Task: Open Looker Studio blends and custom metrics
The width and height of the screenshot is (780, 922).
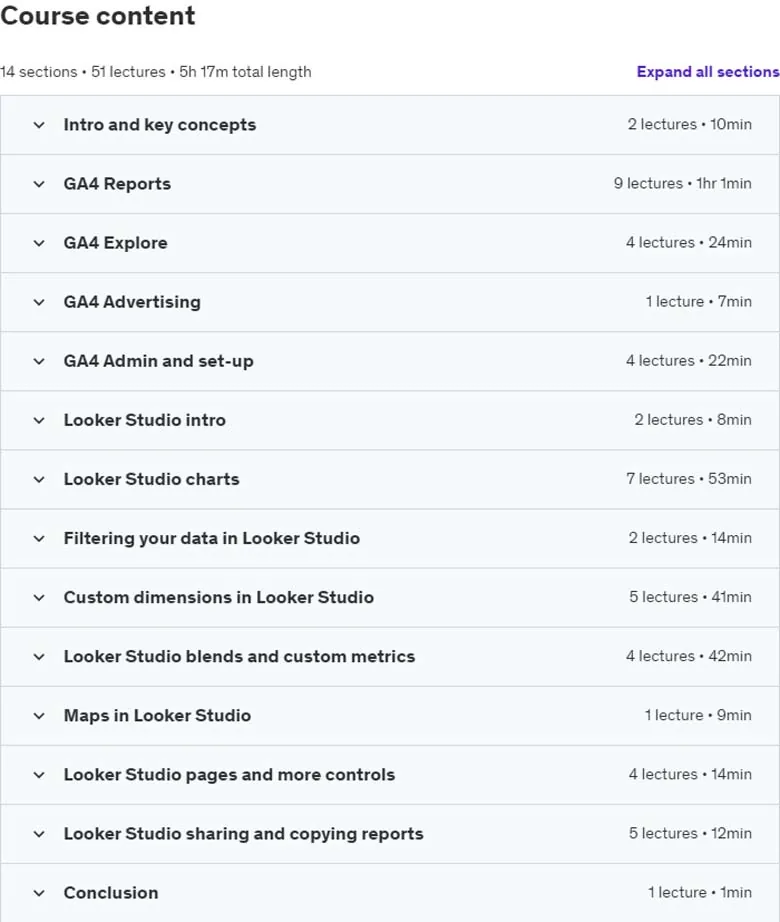Action: pos(239,656)
